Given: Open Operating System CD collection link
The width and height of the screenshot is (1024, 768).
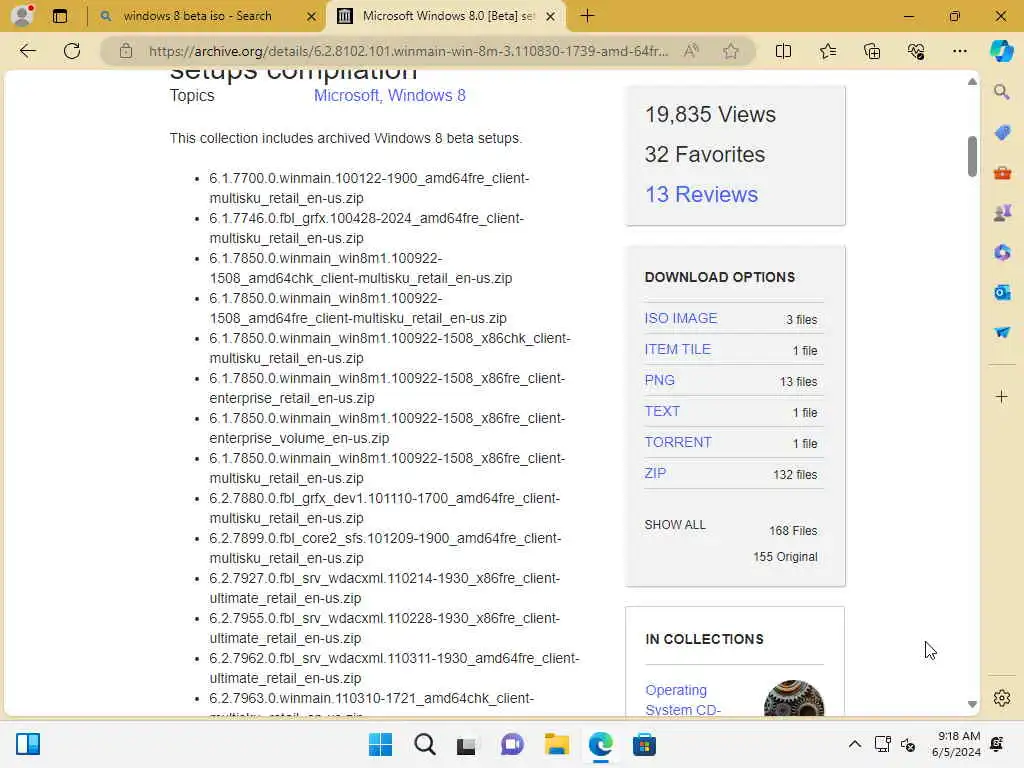Looking at the screenshot, I should [x=683, y=700].
